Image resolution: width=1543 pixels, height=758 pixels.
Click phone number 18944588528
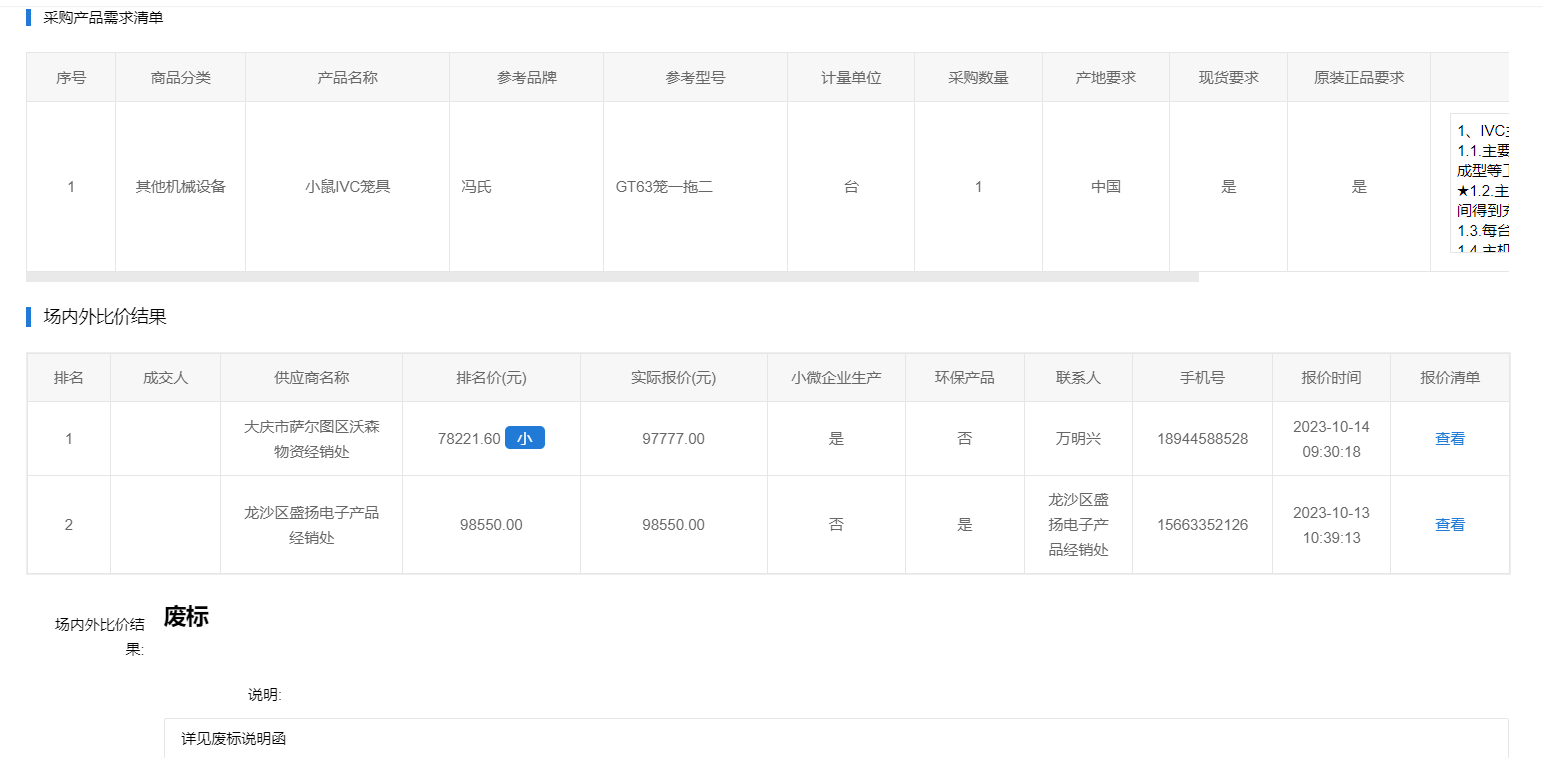[1202, 439]
